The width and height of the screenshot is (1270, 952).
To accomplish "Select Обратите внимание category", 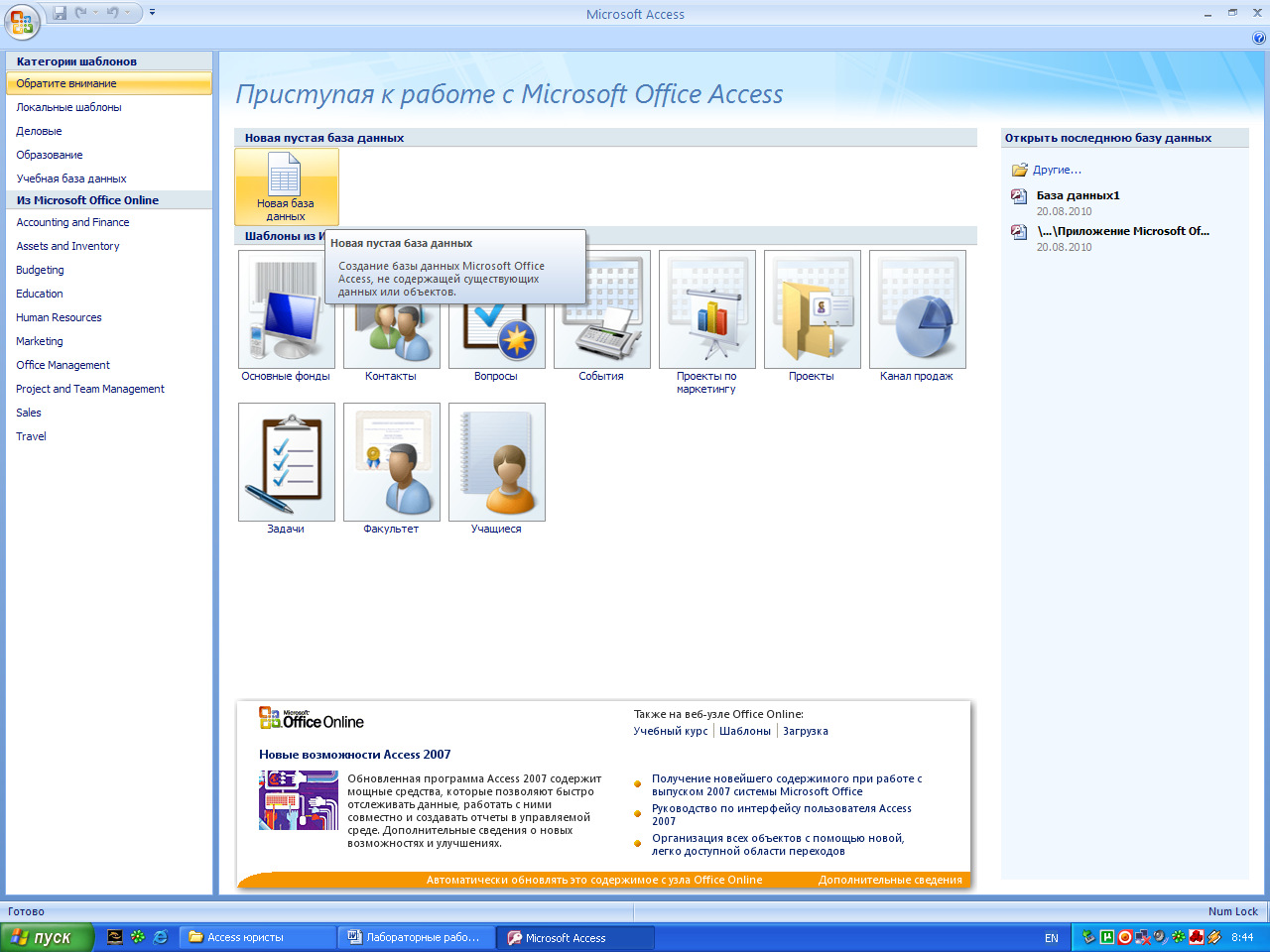I will [109, 83].
